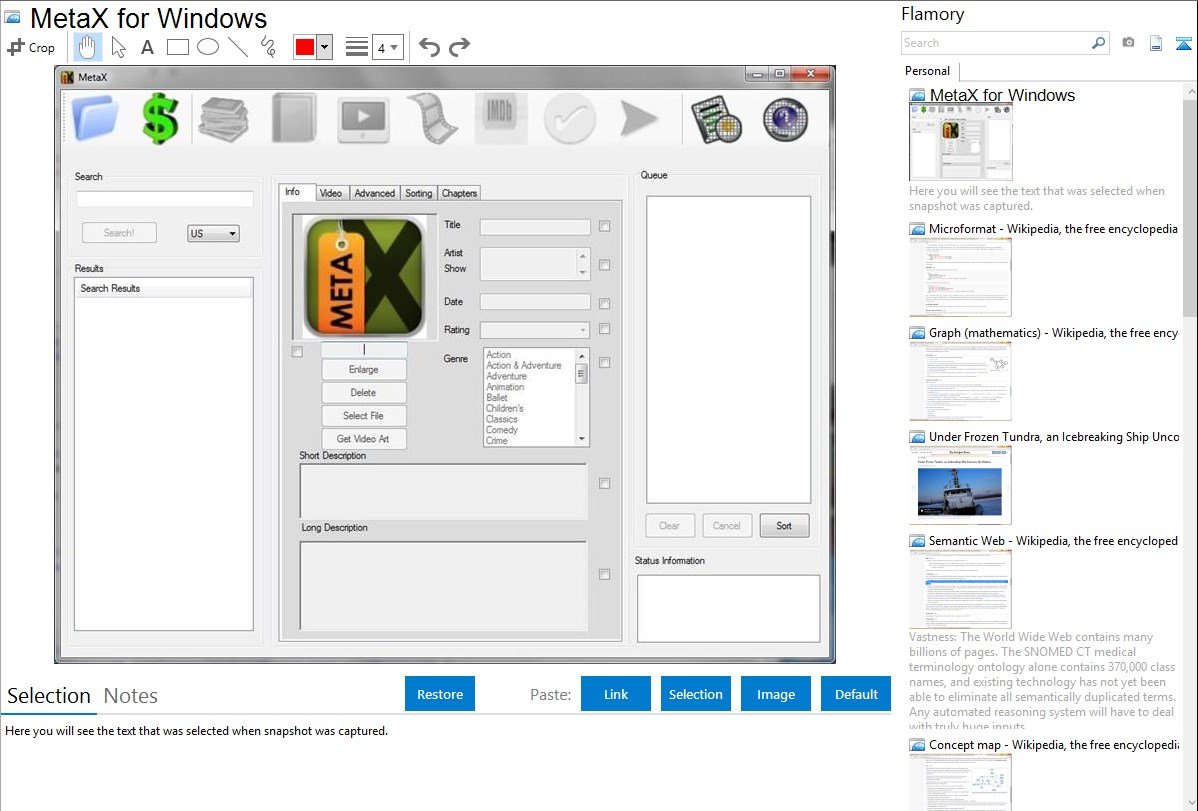Click the Flamory Search input box

click(996, 43)
